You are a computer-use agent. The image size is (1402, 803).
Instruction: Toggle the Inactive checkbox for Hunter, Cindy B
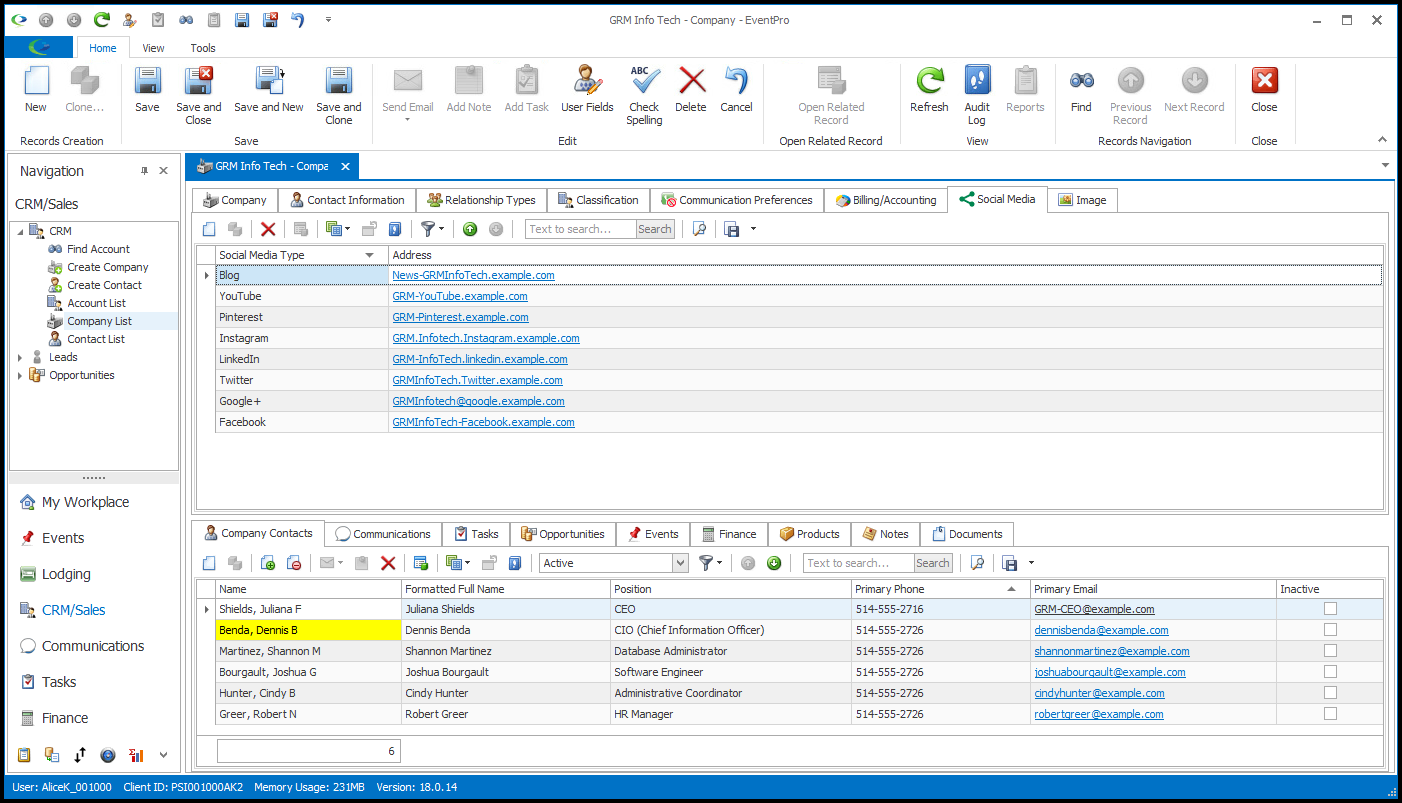[x=1330, y=693]
